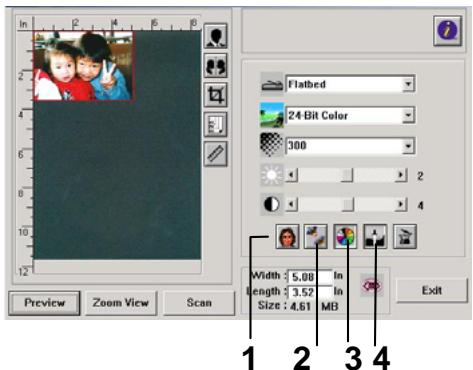
Task: Expand the Flatbed scan source dropdown
Action: pyautogui.click(x=408, y=84)
